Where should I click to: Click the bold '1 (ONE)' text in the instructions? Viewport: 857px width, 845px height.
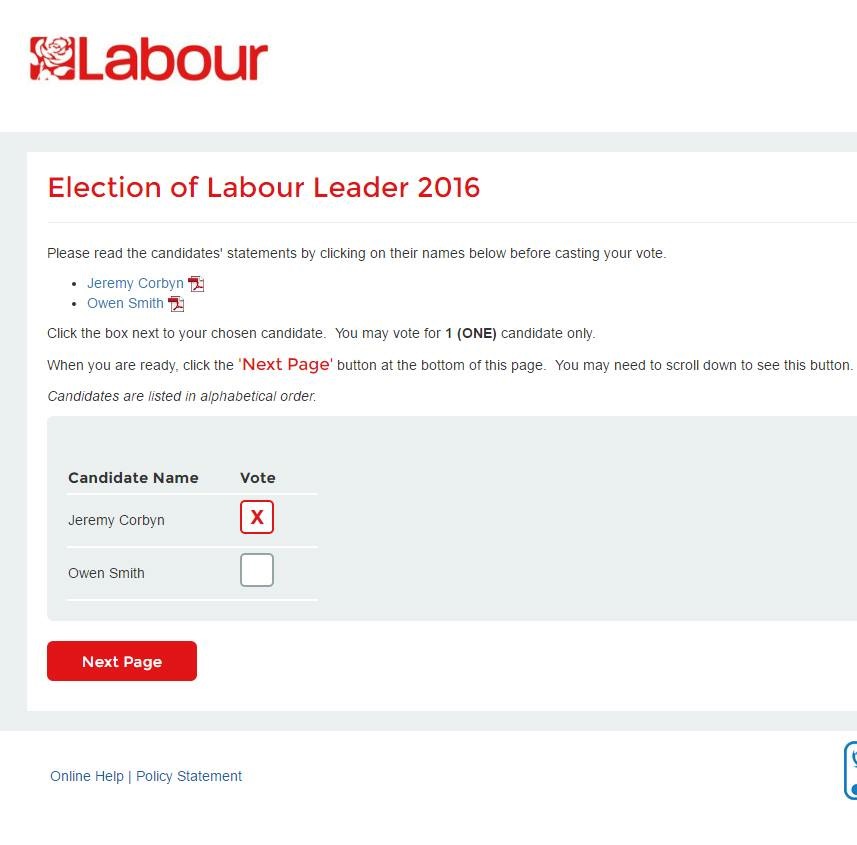pos(471,333)
